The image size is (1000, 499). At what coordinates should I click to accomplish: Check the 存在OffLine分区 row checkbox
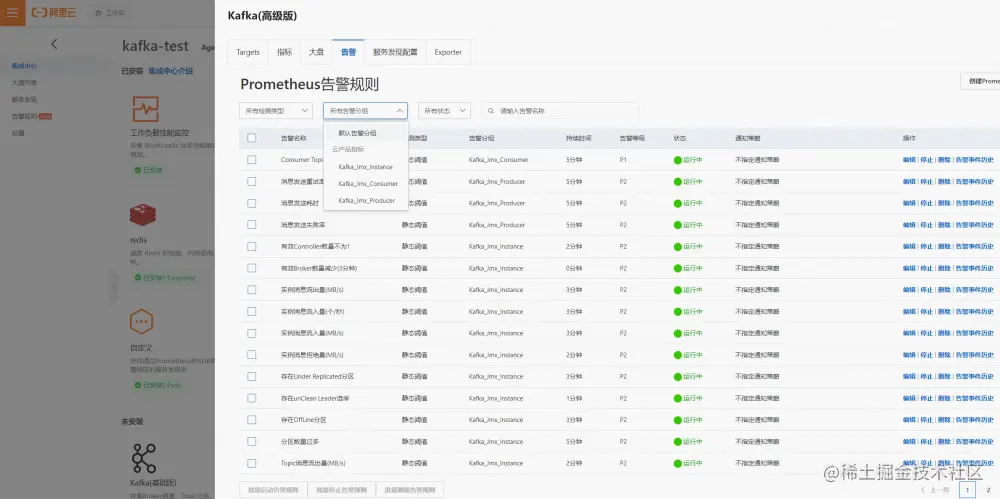[251, 420]
